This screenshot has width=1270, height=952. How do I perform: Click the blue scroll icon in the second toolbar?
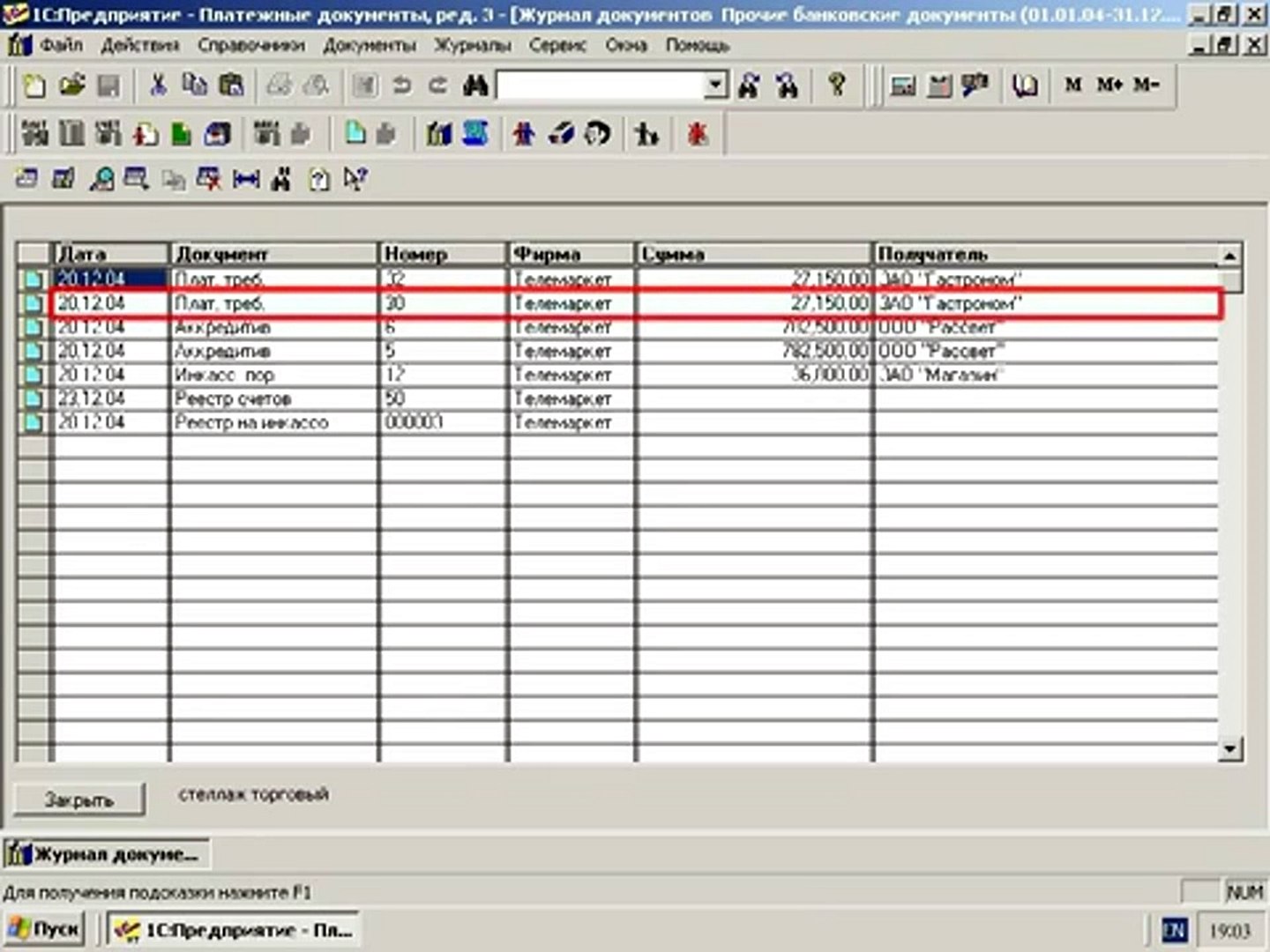pyautogui.click(x=475, y=134)
